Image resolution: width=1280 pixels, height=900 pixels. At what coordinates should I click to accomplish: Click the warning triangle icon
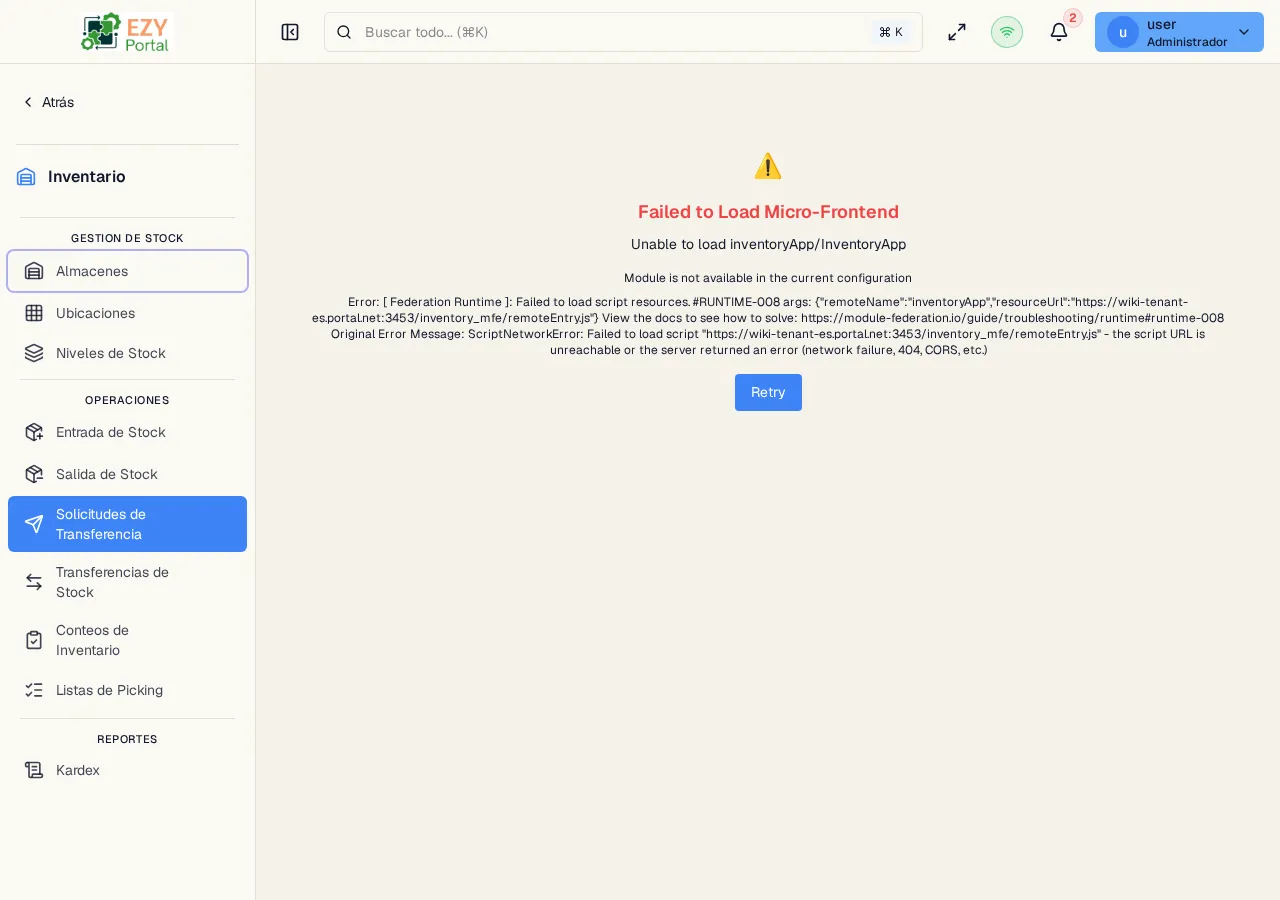[x=768, y=166]
